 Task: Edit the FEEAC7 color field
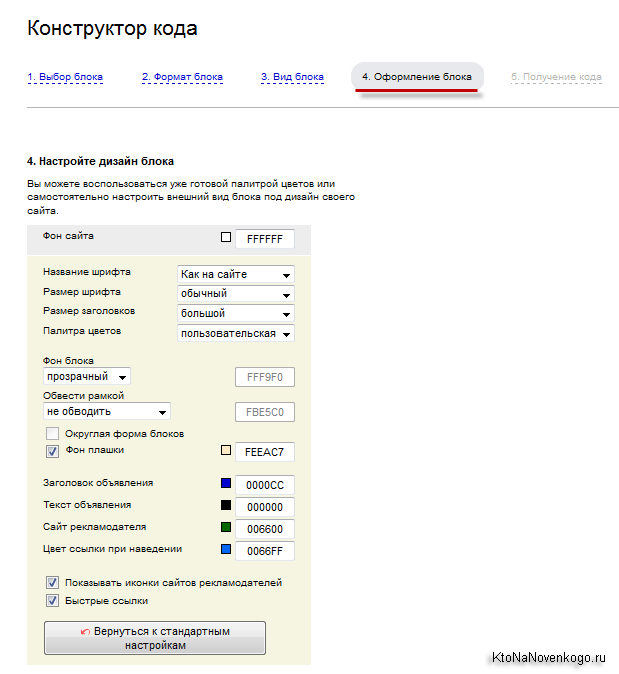tap(265, 452)
